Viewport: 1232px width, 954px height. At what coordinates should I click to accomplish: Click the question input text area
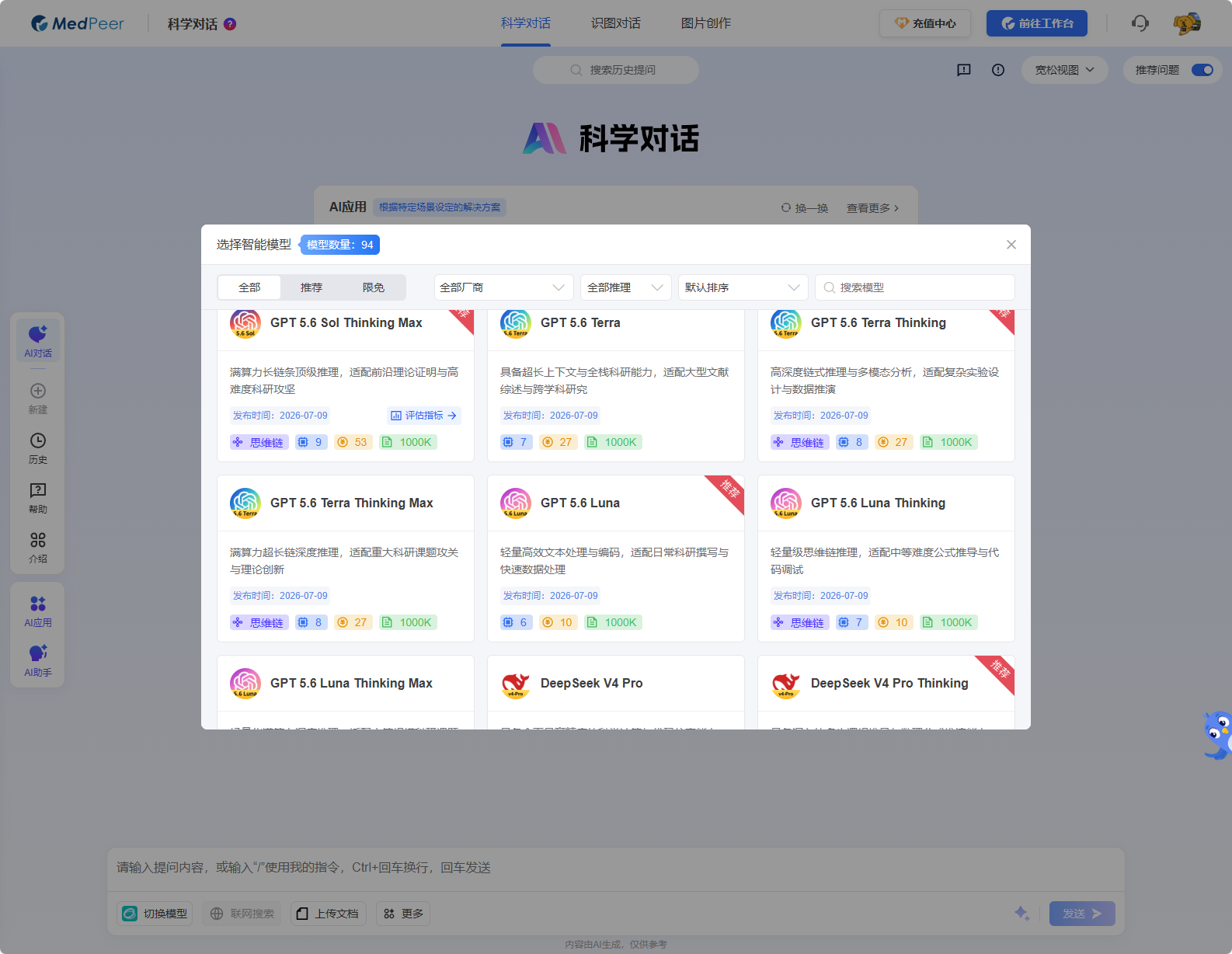coord(616,868)
